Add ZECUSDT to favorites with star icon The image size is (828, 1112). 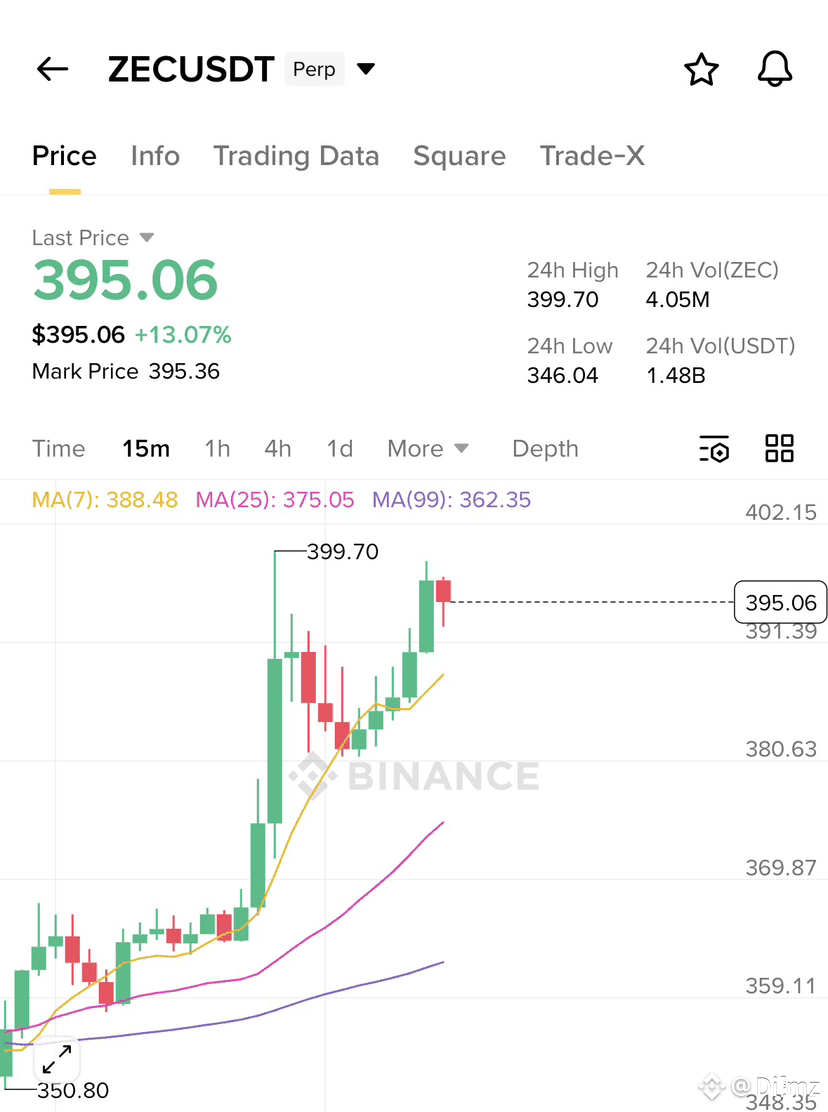tap(701, 70)
